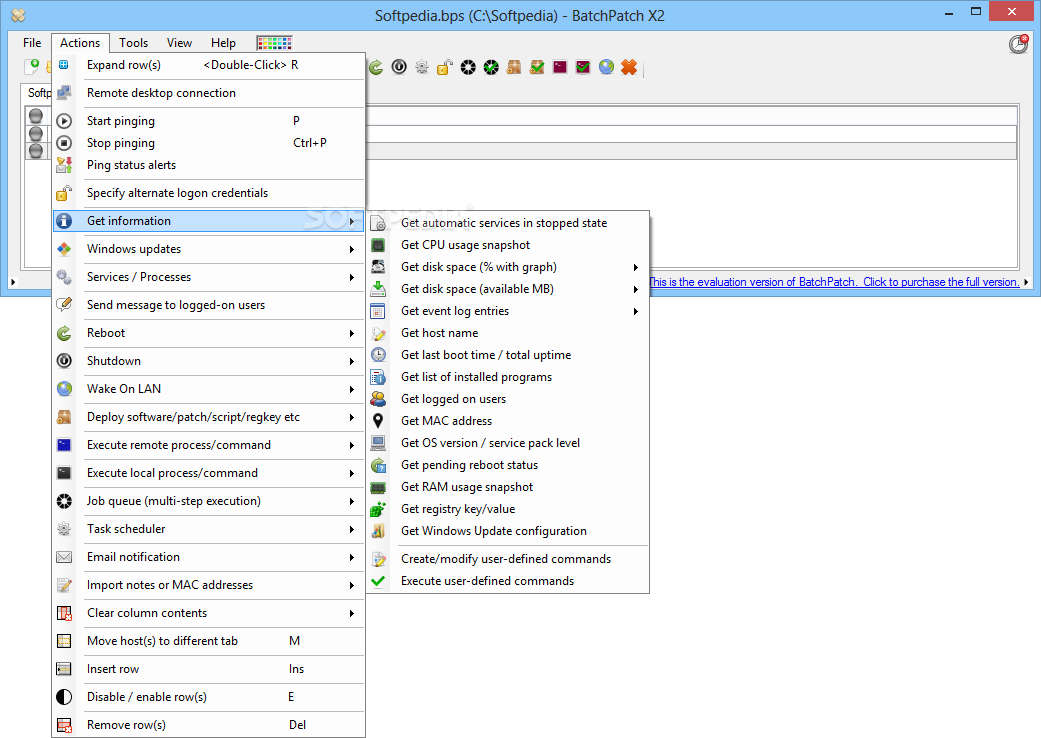
Task: Select Get registry key/value
Action: (508, 509)
